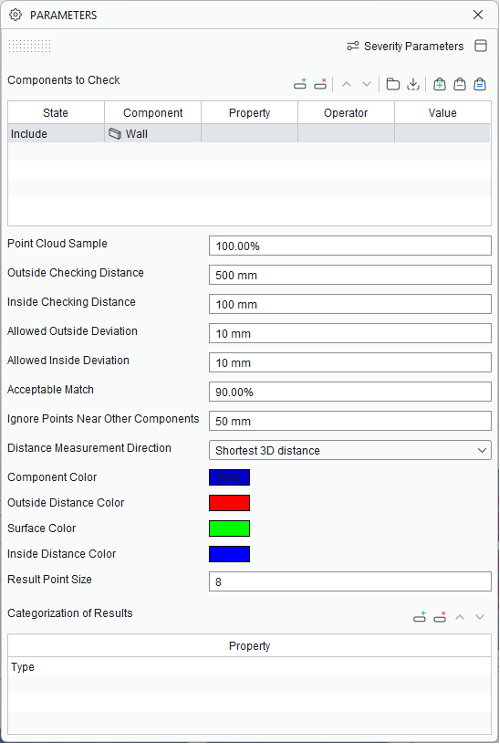Click the panel layout icon beside Severity Parameters
This screenshot has height=744, width=500.
(x=481, y=46)
